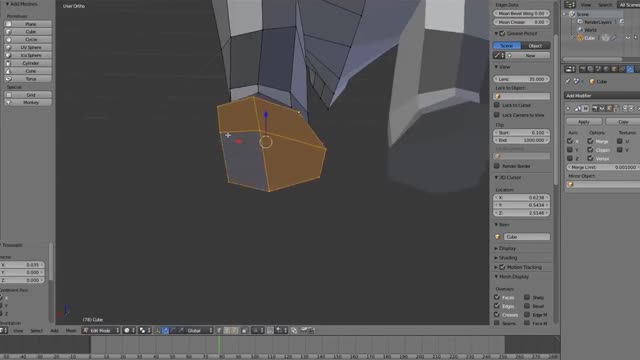This screenshot has width=640, height=360.
Task: Select the rotate manipulator icon
Action: click(173, 330)
